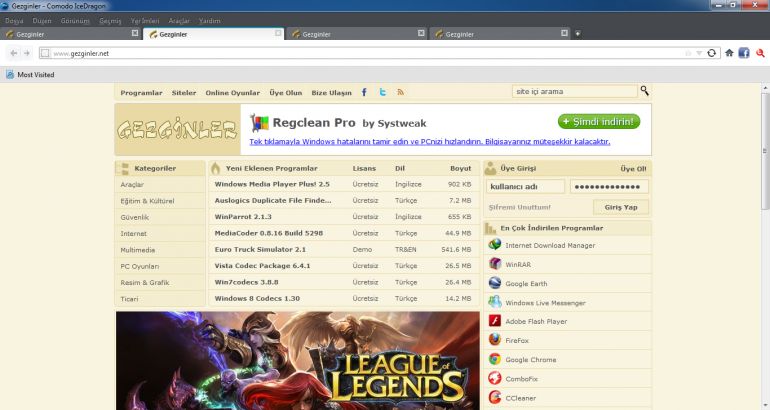Close the first Gezginler tab
This screenshot has height=410, width=770.
coord(135,33)
